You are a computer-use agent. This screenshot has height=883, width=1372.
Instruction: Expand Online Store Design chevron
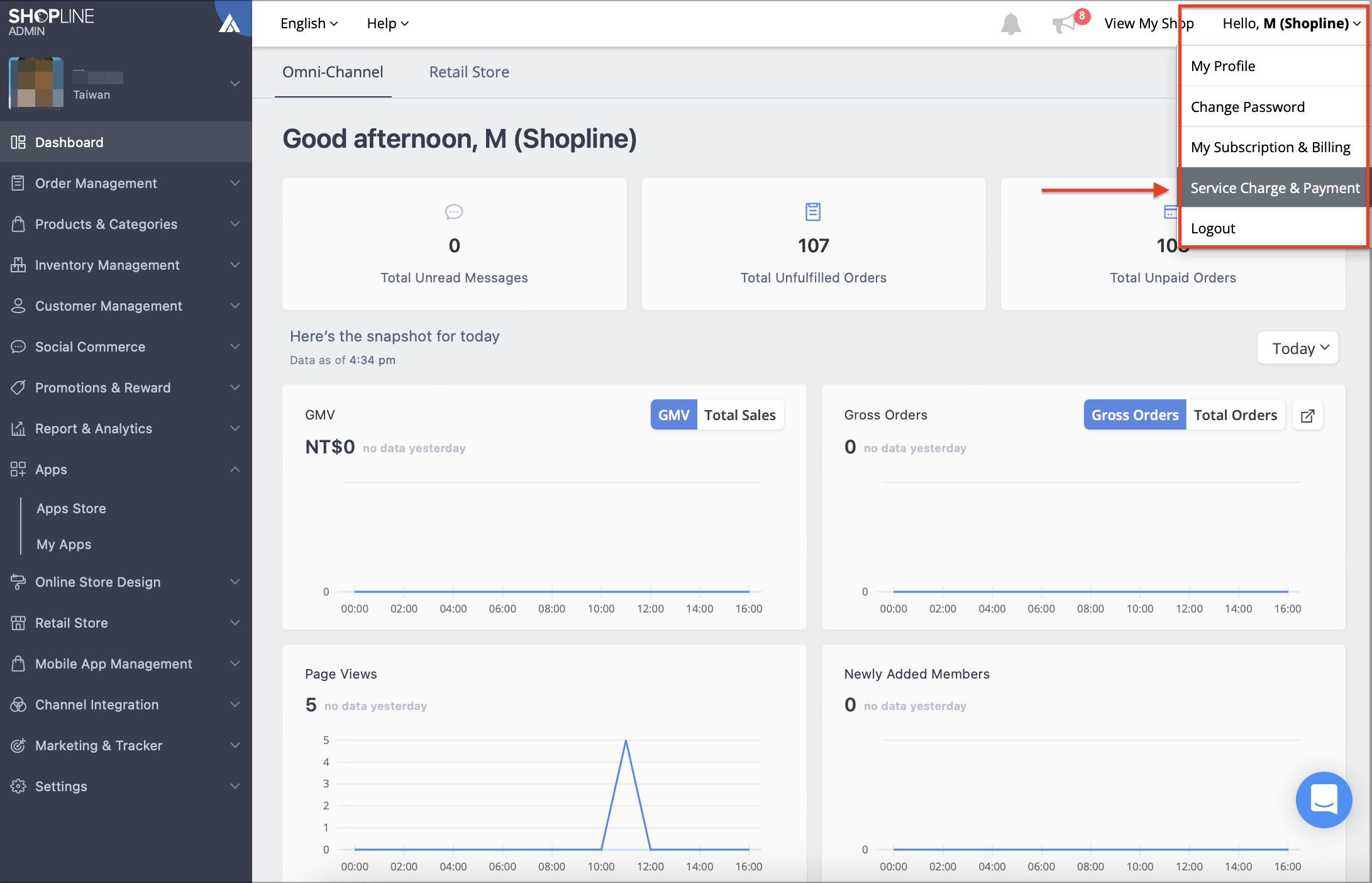point(235,582)
